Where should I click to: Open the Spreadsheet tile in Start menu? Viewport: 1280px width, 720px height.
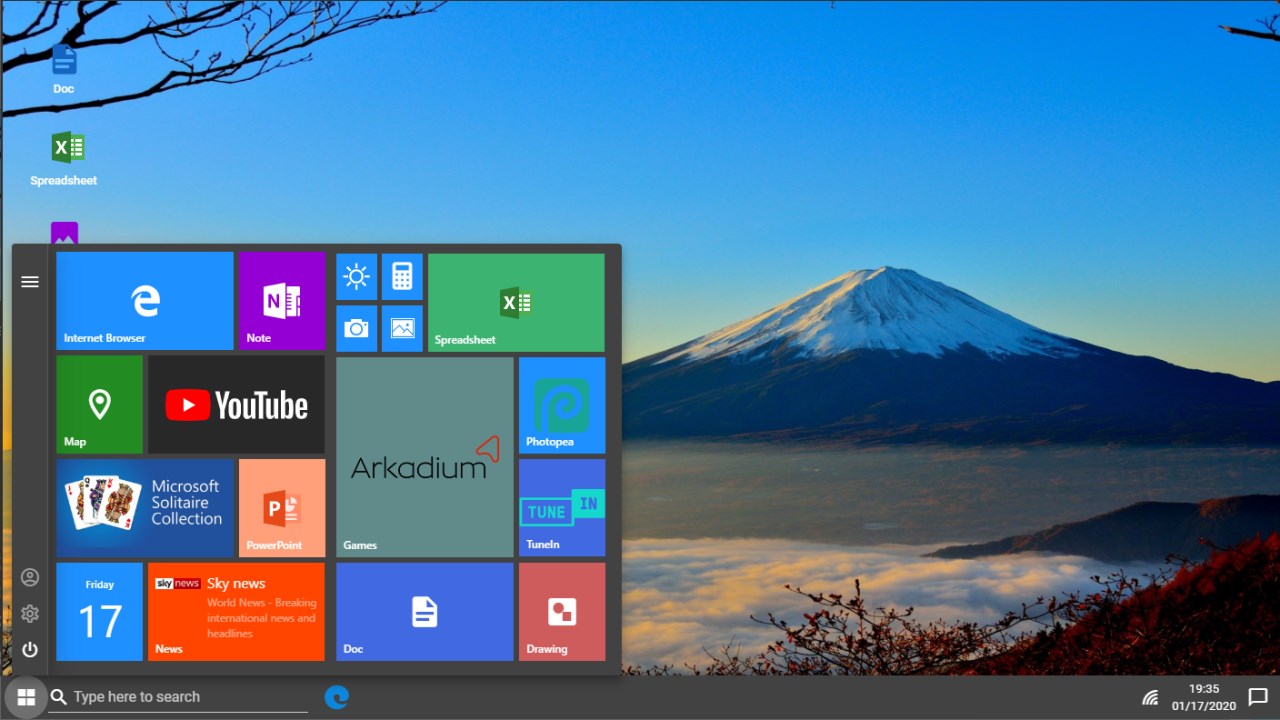tap(516, 303)
